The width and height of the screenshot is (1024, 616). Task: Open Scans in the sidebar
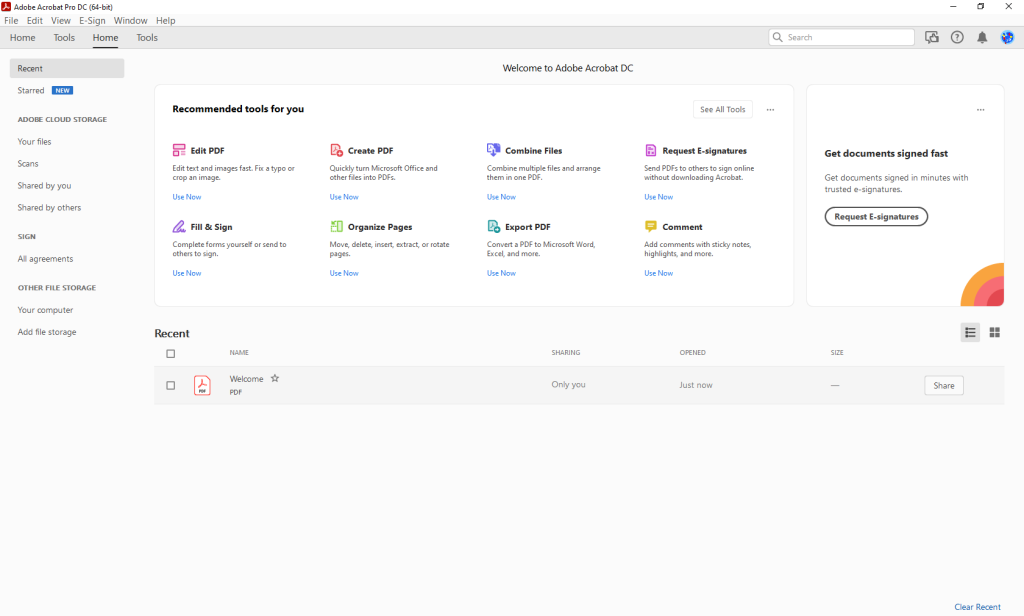tap(27, 163)
